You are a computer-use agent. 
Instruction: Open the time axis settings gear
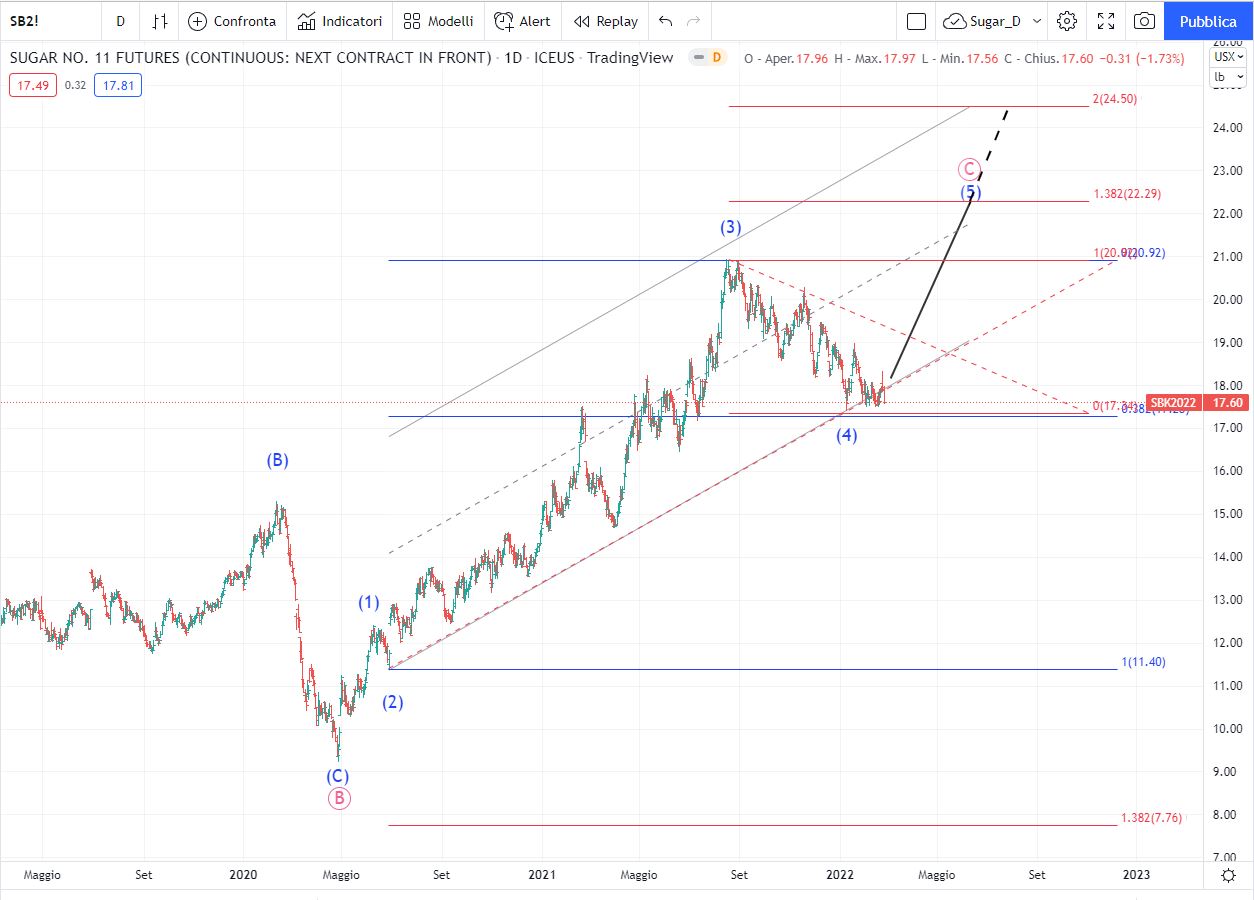coord(1228,875)
